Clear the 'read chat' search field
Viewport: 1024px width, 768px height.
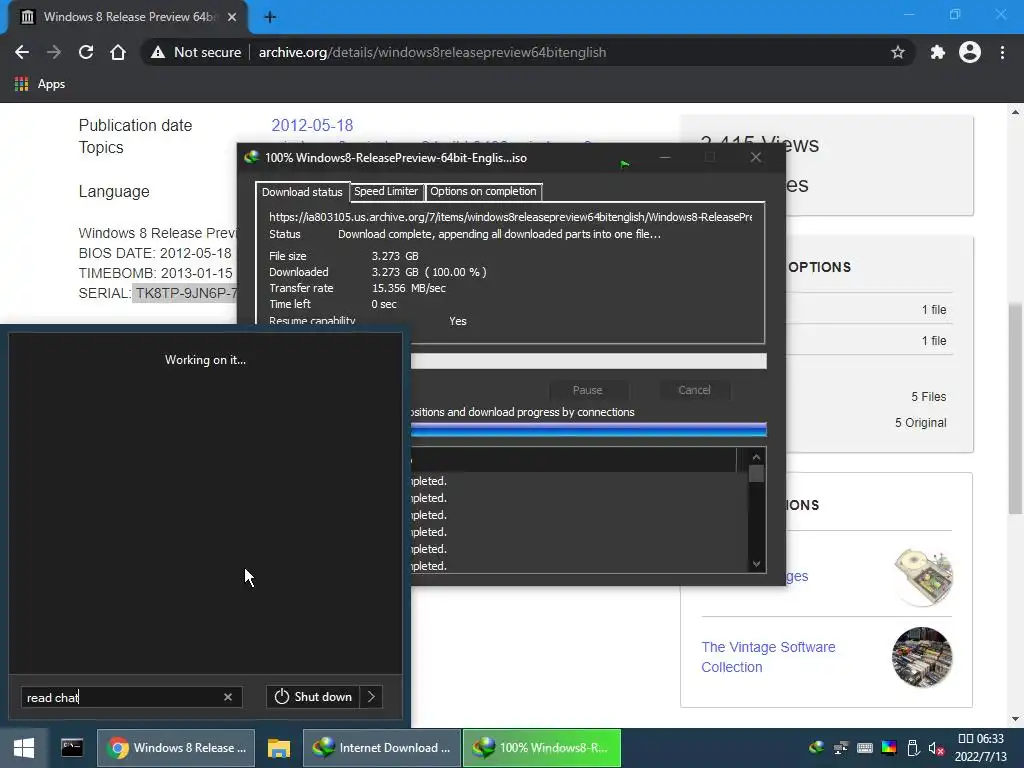228,697
